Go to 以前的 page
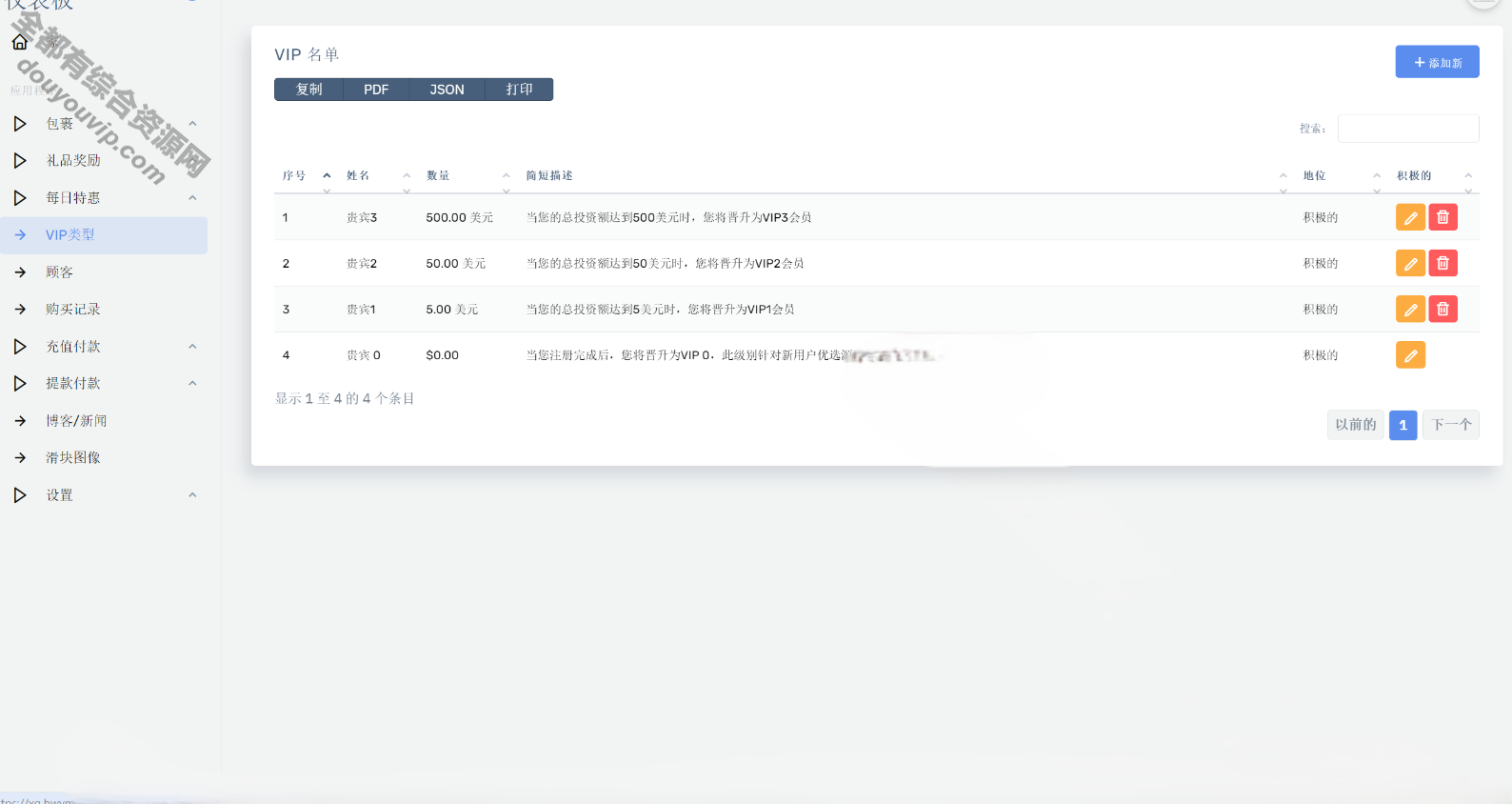 pyautogui.click(x=1356, y=425)
